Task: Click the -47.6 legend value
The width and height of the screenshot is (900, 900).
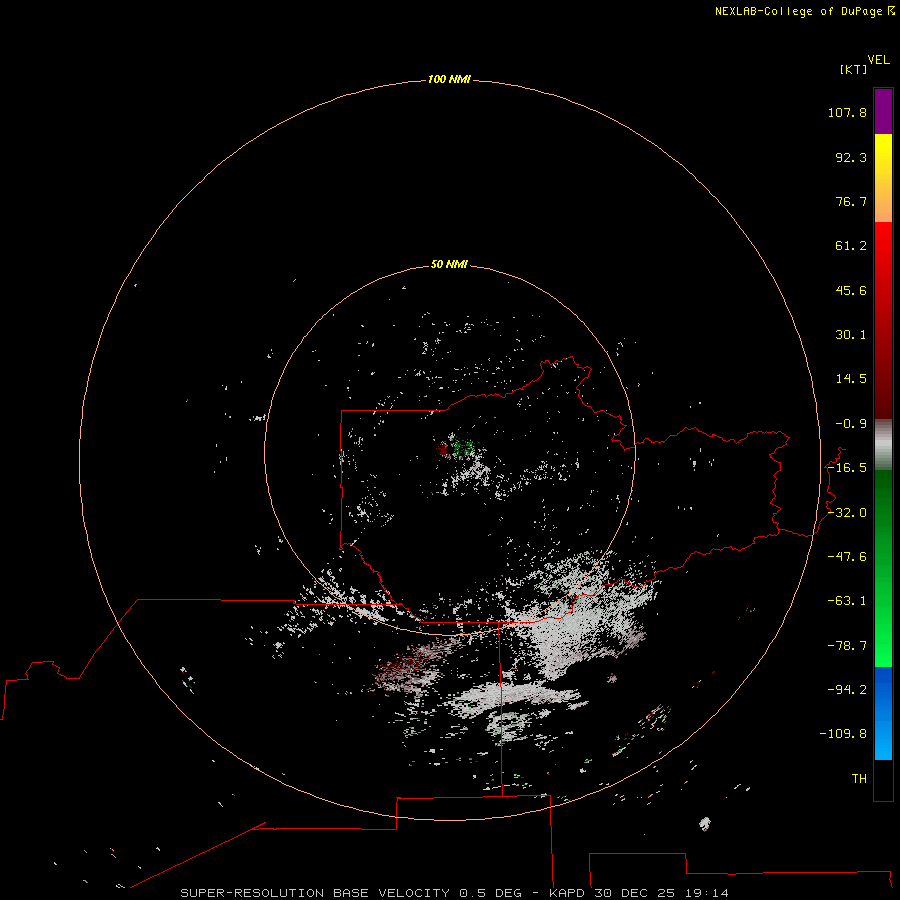Action: tap(847, 557)
